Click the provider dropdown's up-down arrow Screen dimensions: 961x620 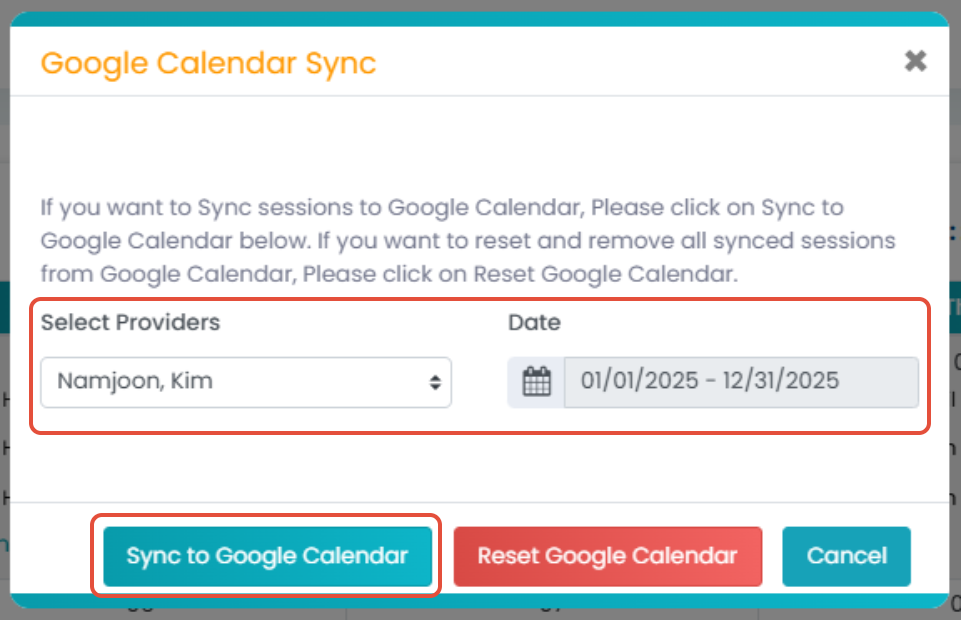[435, 382]
